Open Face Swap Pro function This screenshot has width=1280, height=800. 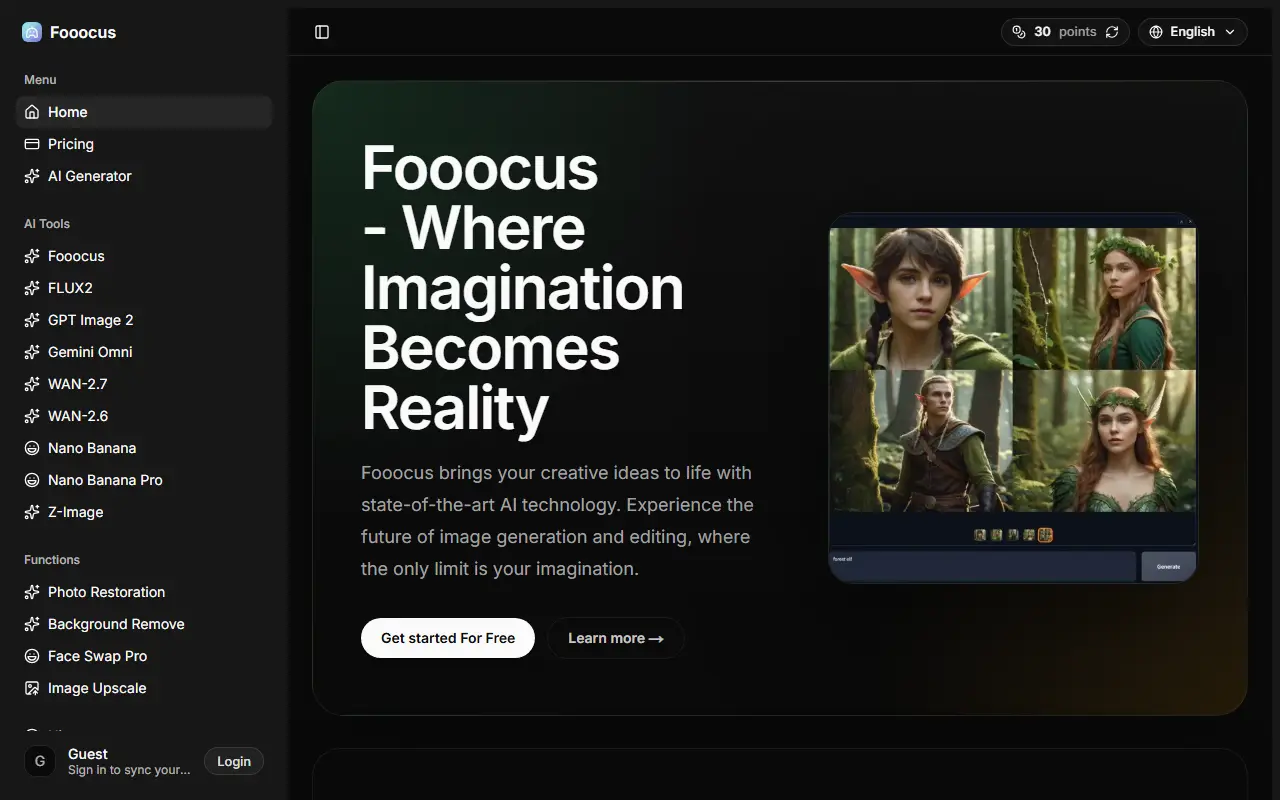coord(144,656)
